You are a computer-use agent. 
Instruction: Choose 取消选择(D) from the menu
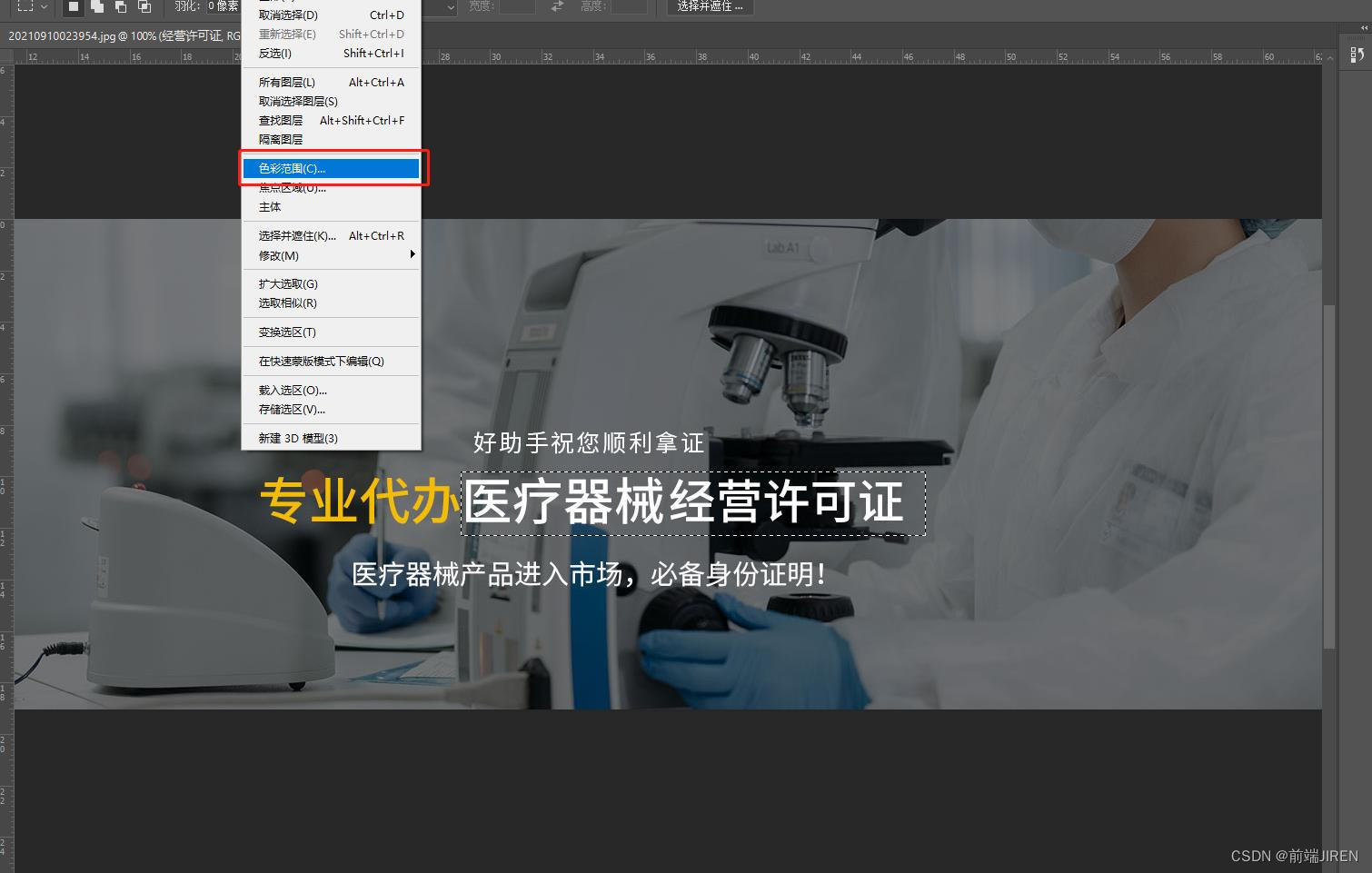[x=331, y=15]
